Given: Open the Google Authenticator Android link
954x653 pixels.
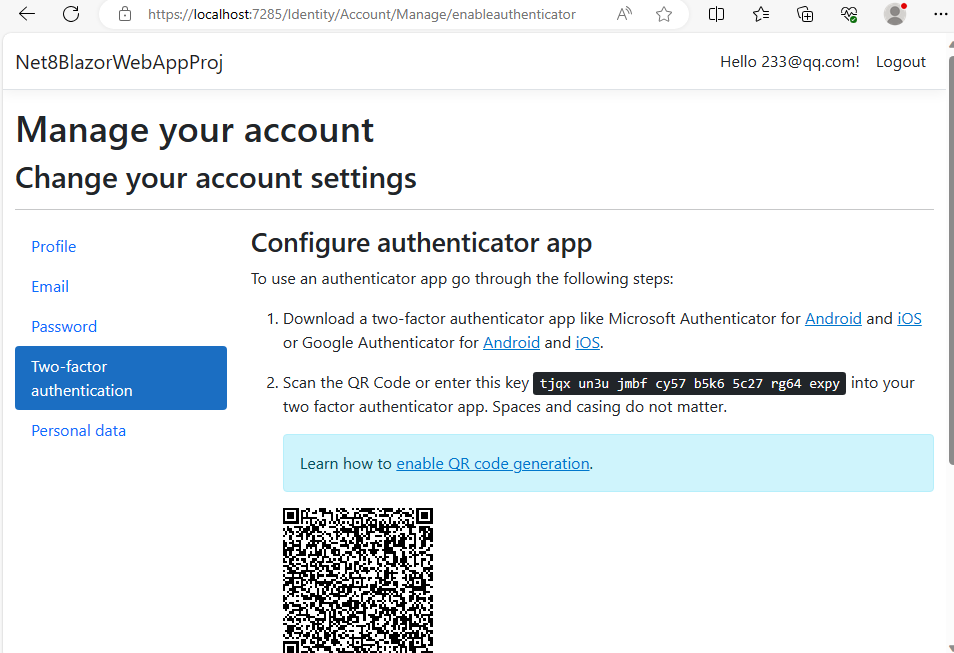Looking at the screenshot, I should pyautogui.click(x=511, y=343).
